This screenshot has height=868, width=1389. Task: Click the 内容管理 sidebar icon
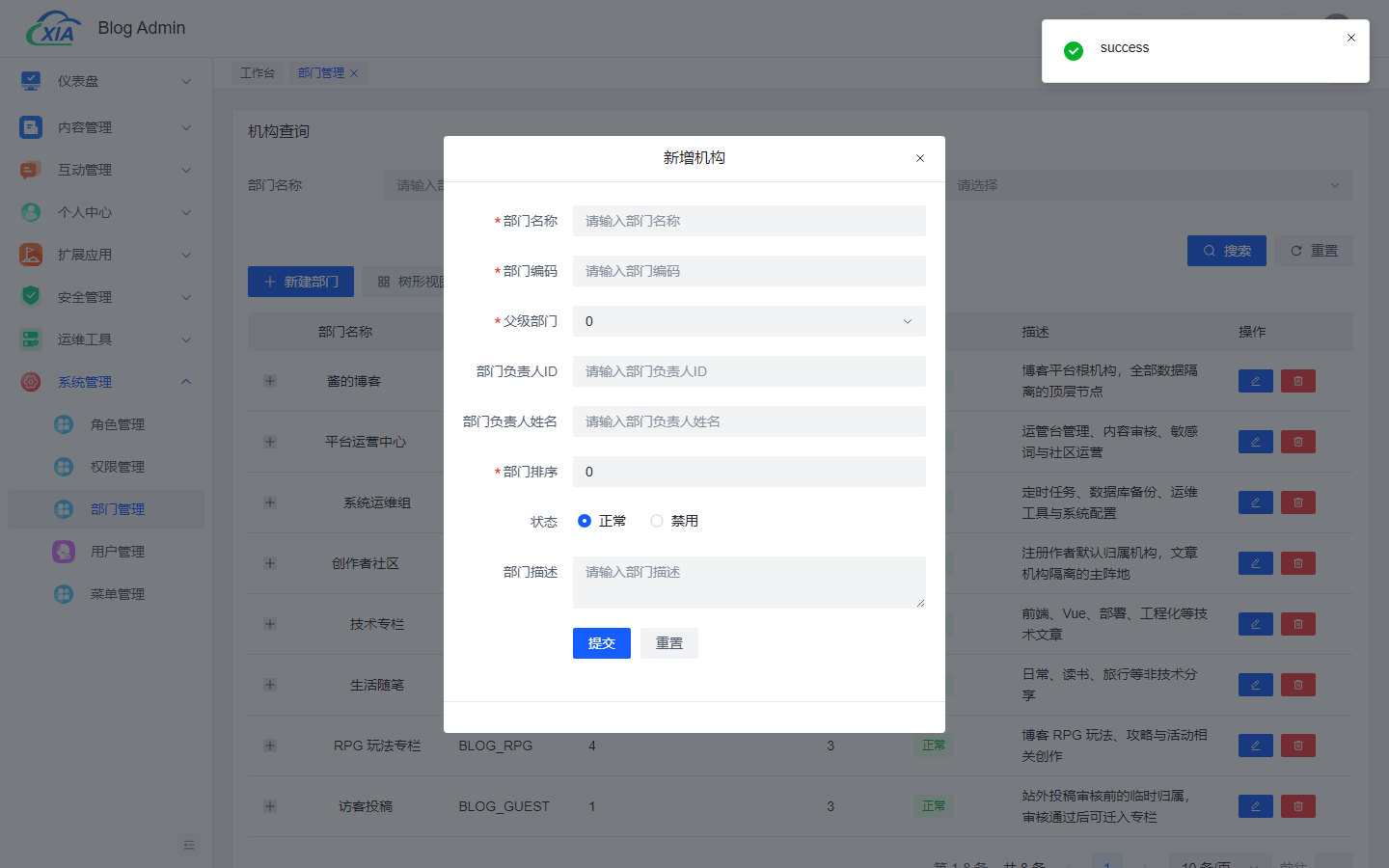coord(31,127)
